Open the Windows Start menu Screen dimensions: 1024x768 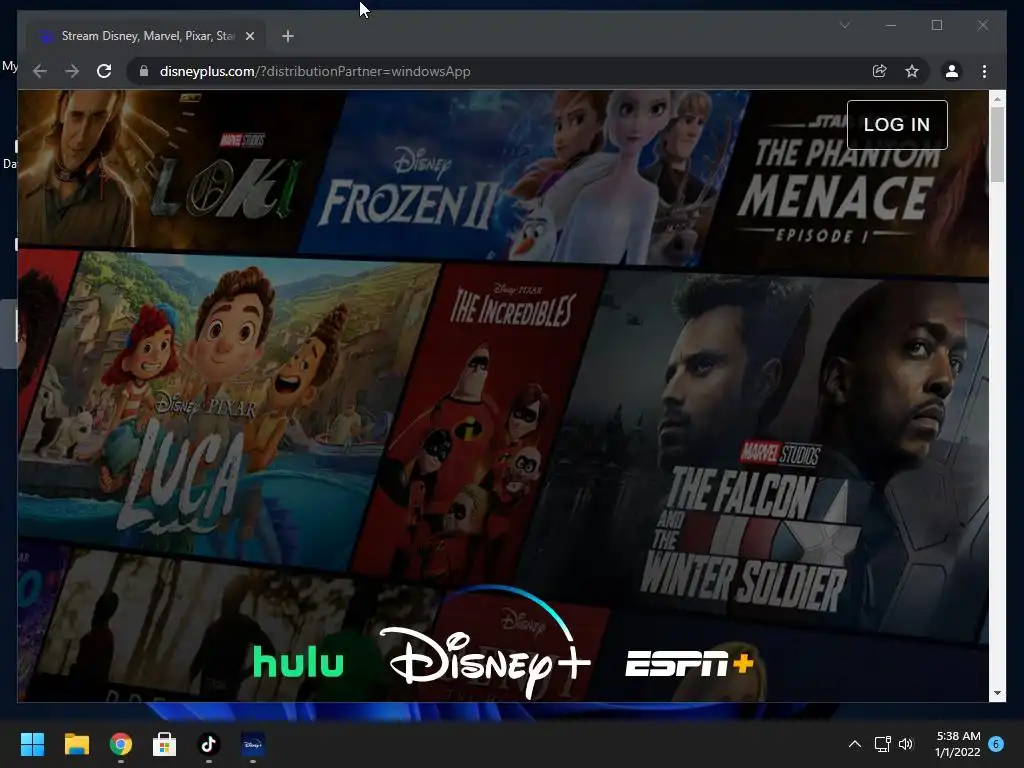click(32, 744)
